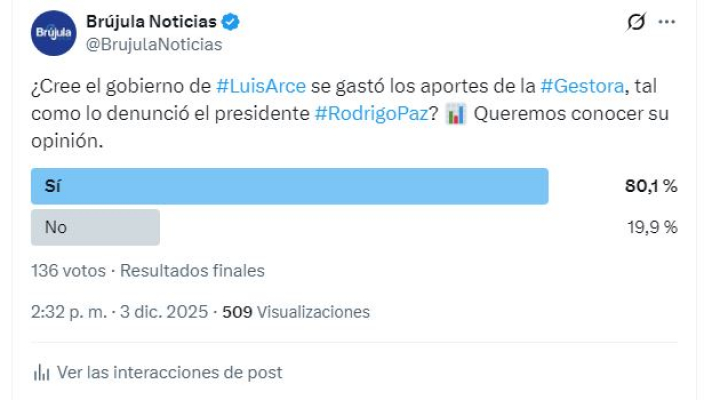
Task: Click the bar chart emoji in the post
Action: tap(455, 114)
